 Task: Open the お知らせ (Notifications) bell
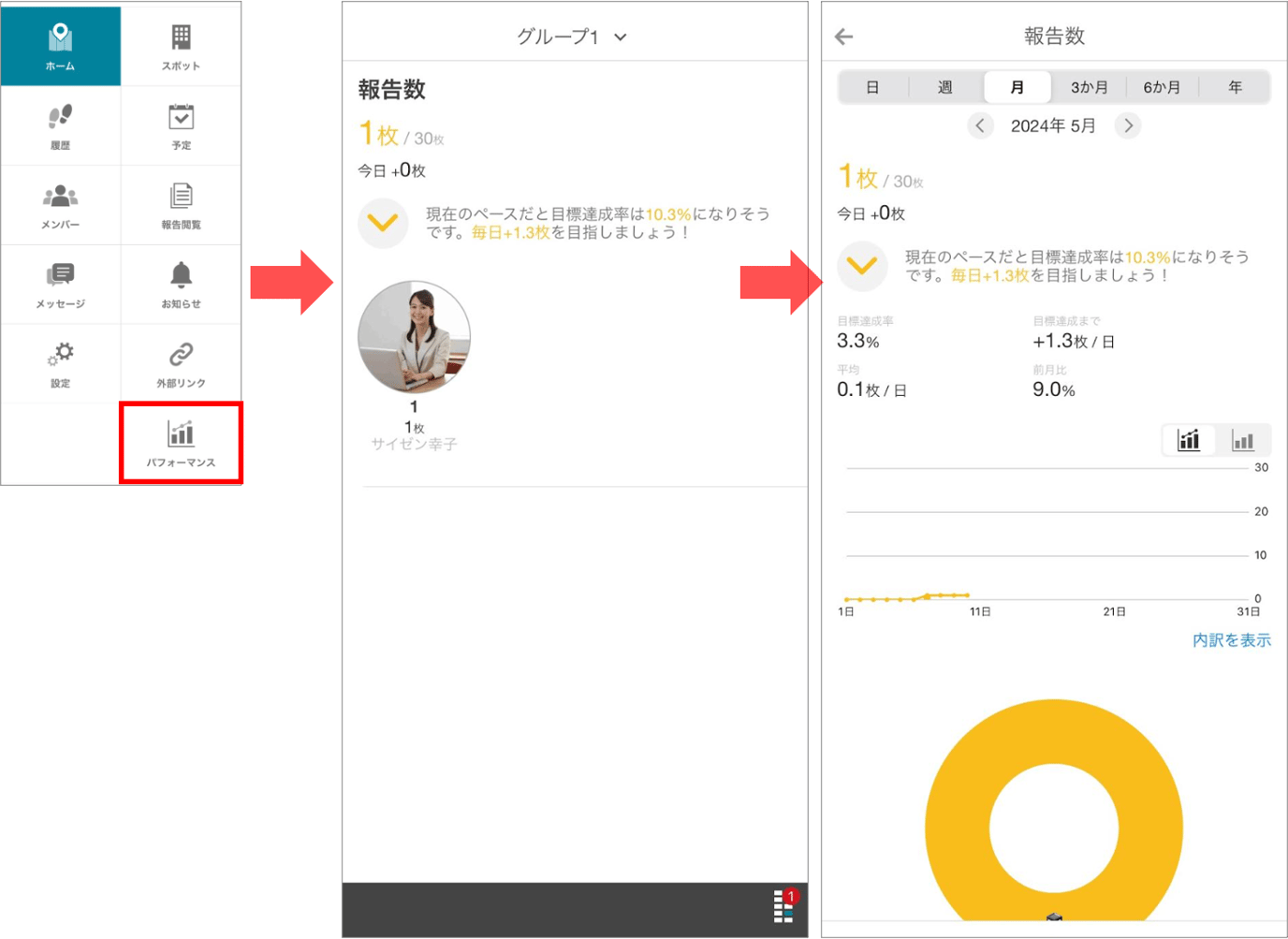coord(180,284)
